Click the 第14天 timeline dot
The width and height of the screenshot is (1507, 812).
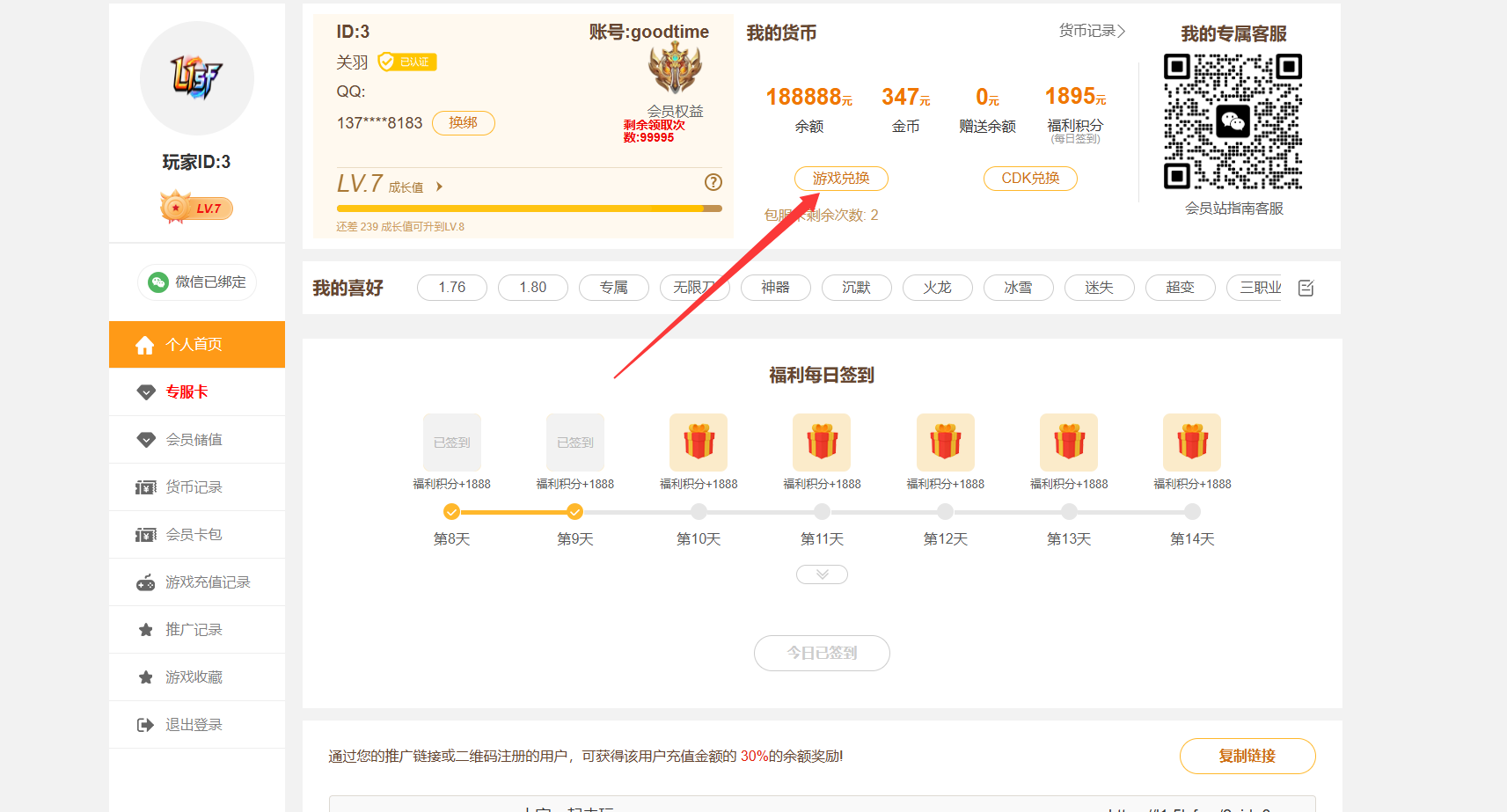[x=1192, y=512]
